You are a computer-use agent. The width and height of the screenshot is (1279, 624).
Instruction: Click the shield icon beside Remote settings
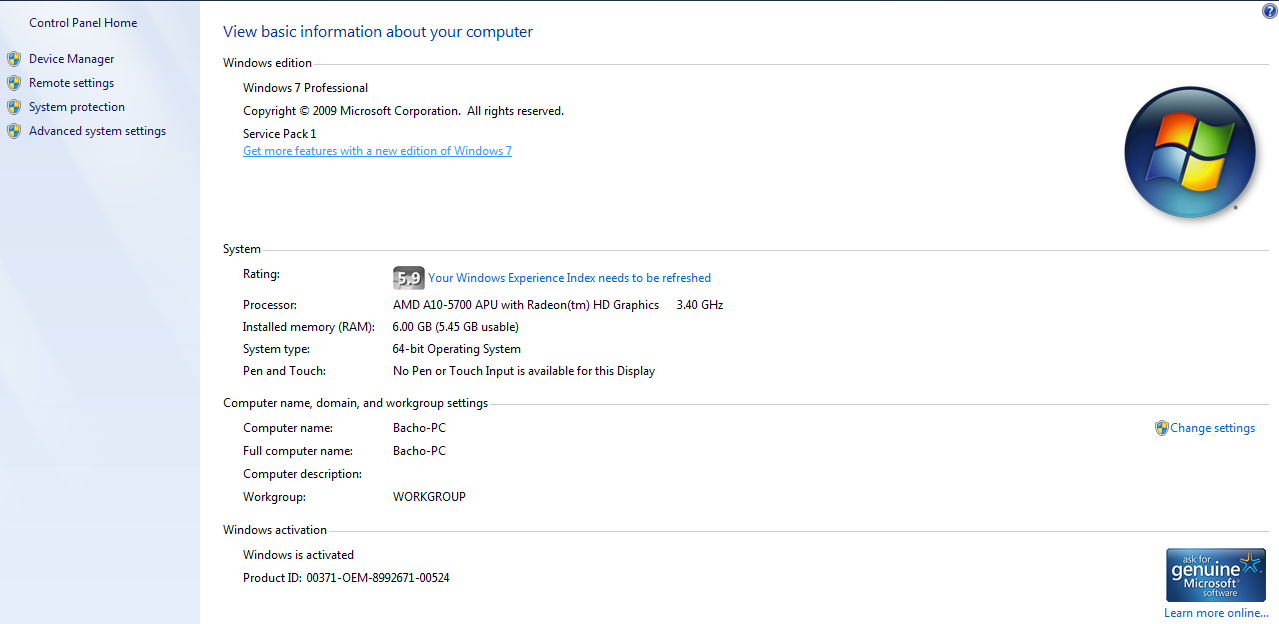coord(14,83)
